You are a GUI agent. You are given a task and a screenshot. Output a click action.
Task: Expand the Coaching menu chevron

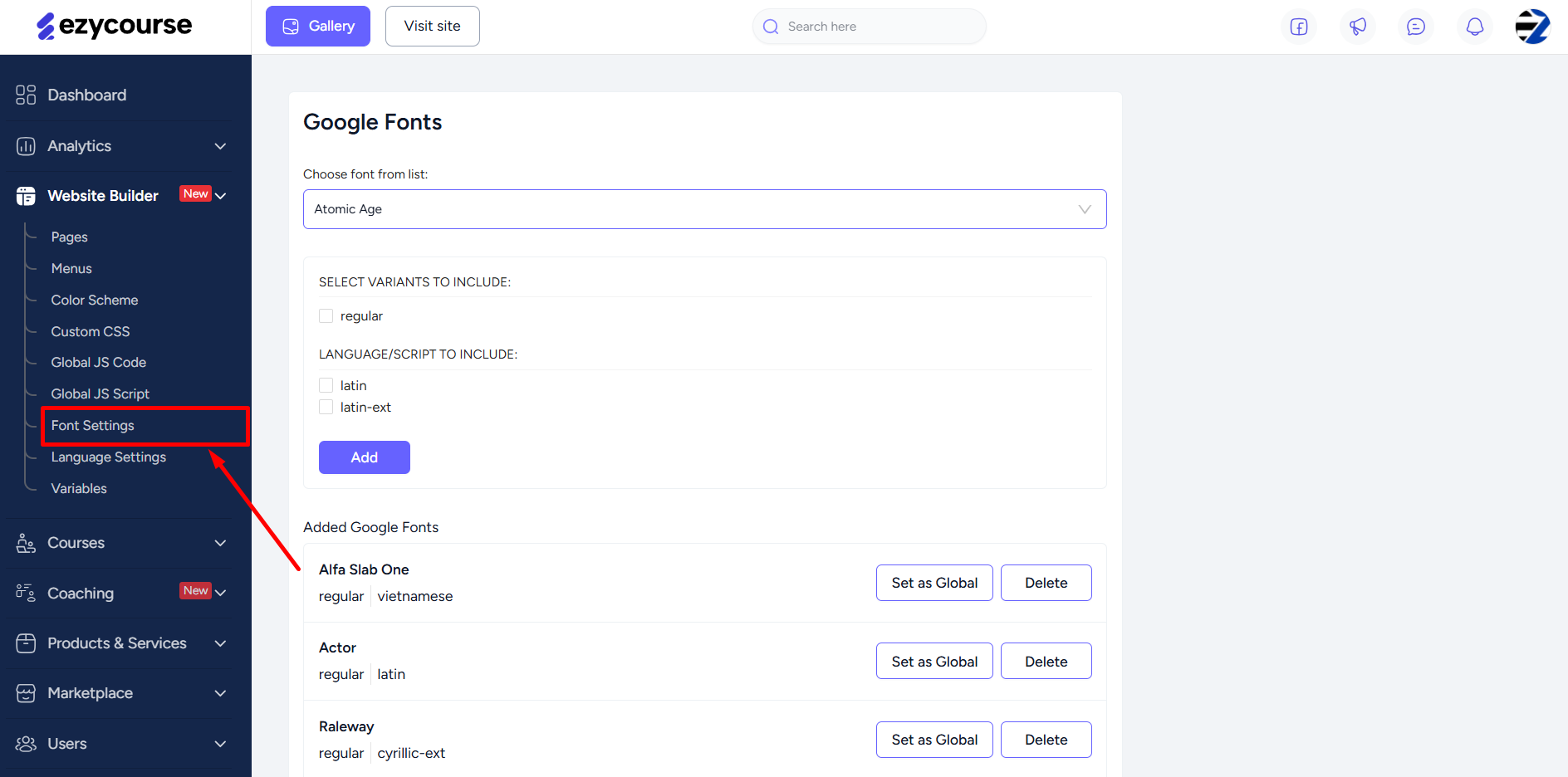tap(221, 593)
